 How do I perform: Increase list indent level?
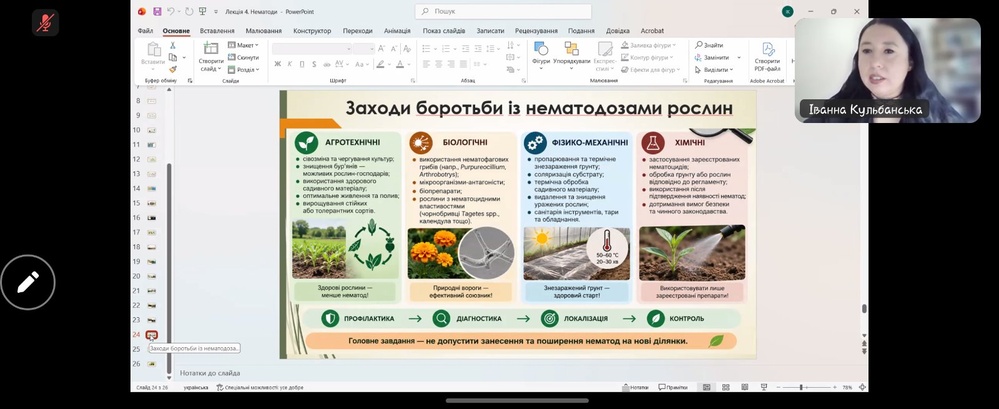pos(477,48)
